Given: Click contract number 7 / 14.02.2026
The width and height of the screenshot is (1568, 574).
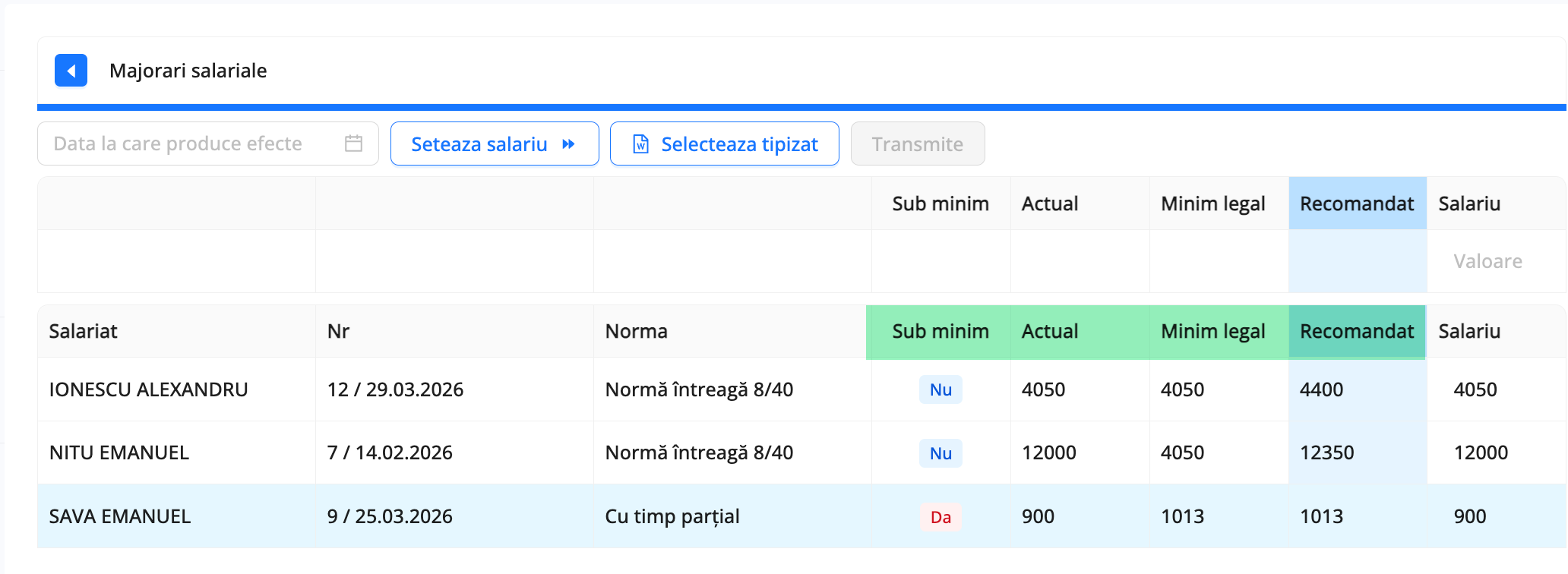Looking at the screenshot, I should (390, 453).
